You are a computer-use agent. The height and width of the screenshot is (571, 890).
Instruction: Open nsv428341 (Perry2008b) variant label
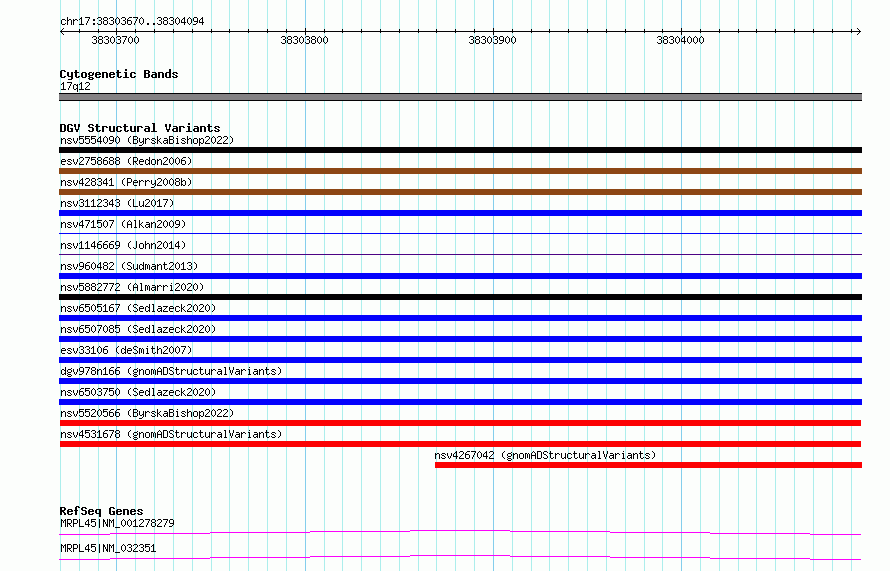click(x=126, y=182)
